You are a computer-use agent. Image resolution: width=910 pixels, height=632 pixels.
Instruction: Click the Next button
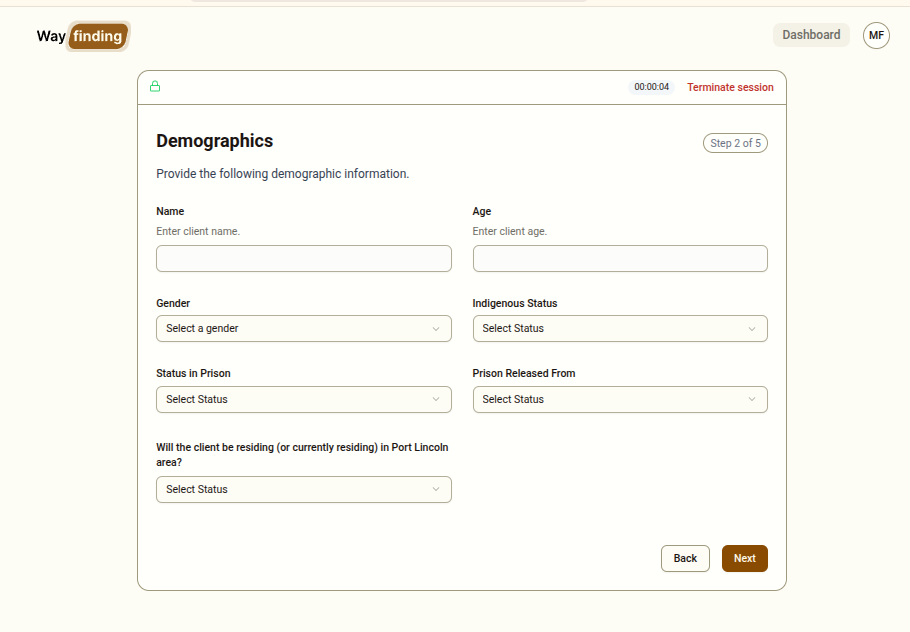(744, 558)
